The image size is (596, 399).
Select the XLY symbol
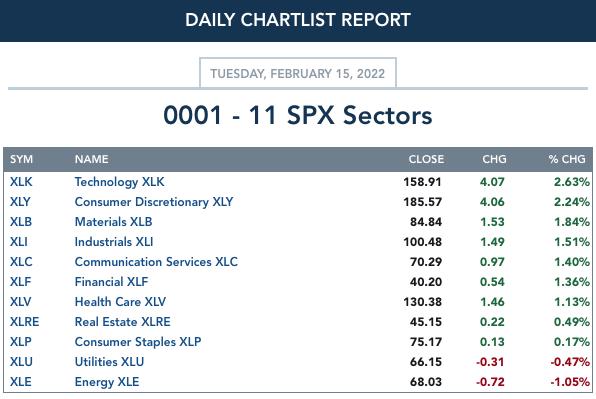point(20,202)
